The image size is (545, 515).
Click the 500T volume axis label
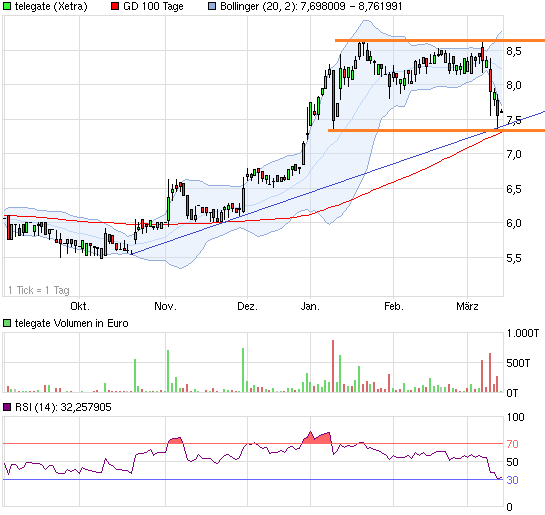coord(518,363)
